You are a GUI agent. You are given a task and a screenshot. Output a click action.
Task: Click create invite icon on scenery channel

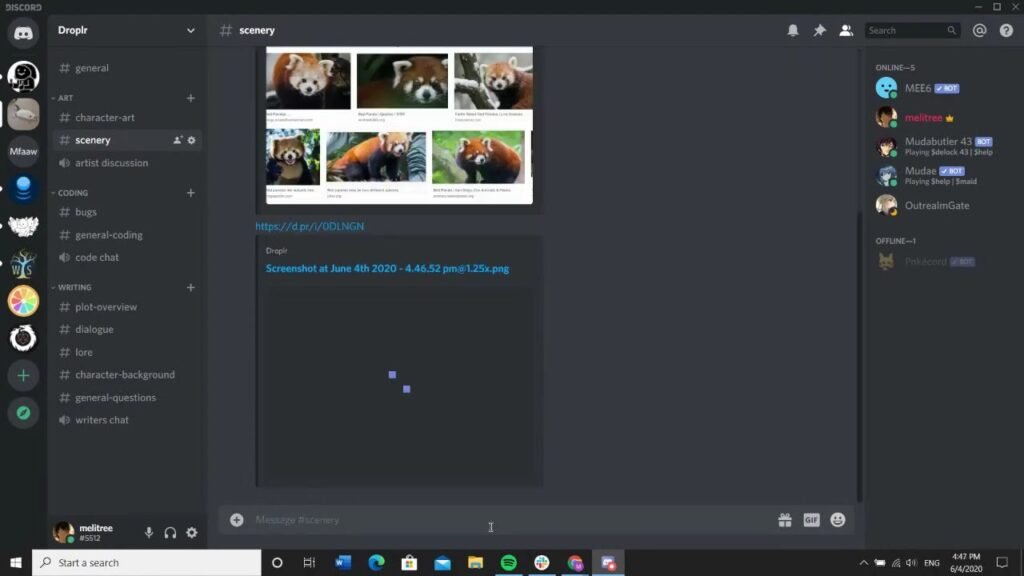pos(177,140)
